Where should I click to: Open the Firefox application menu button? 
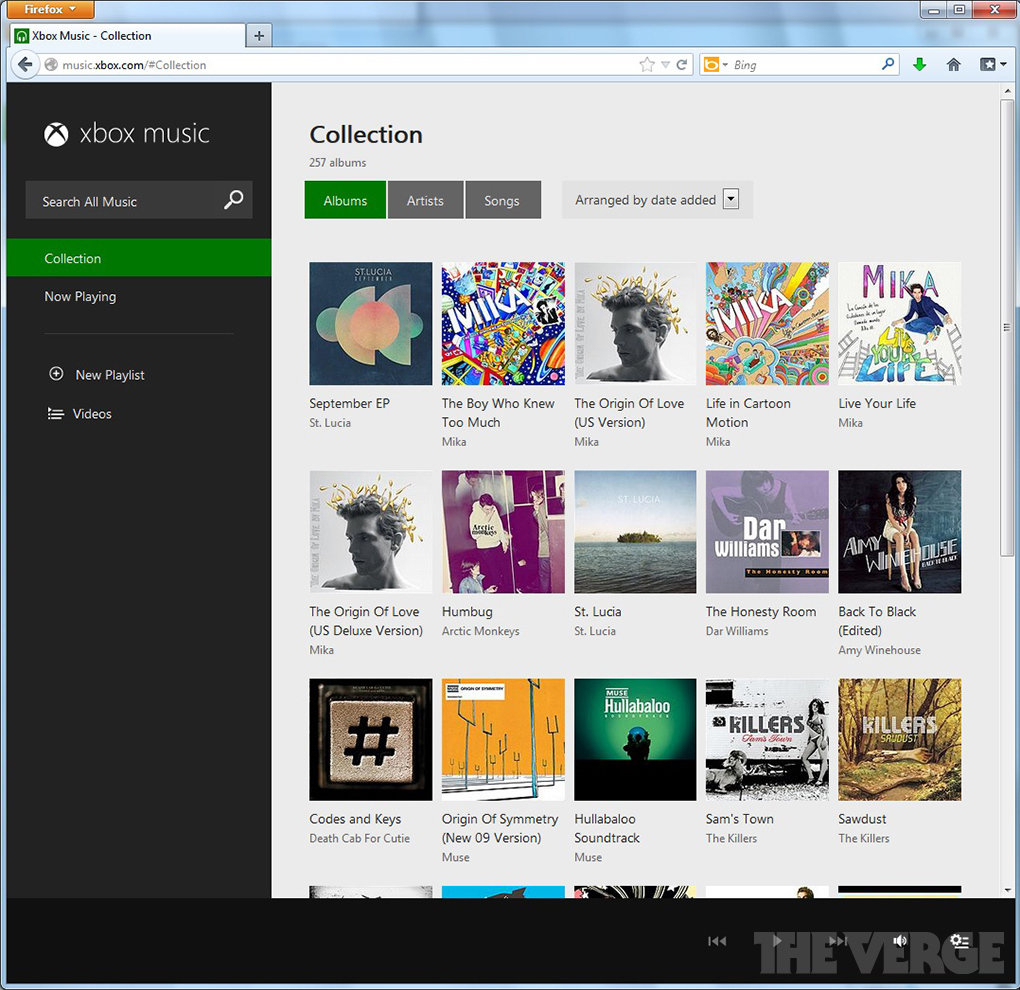tap(51, 10)
